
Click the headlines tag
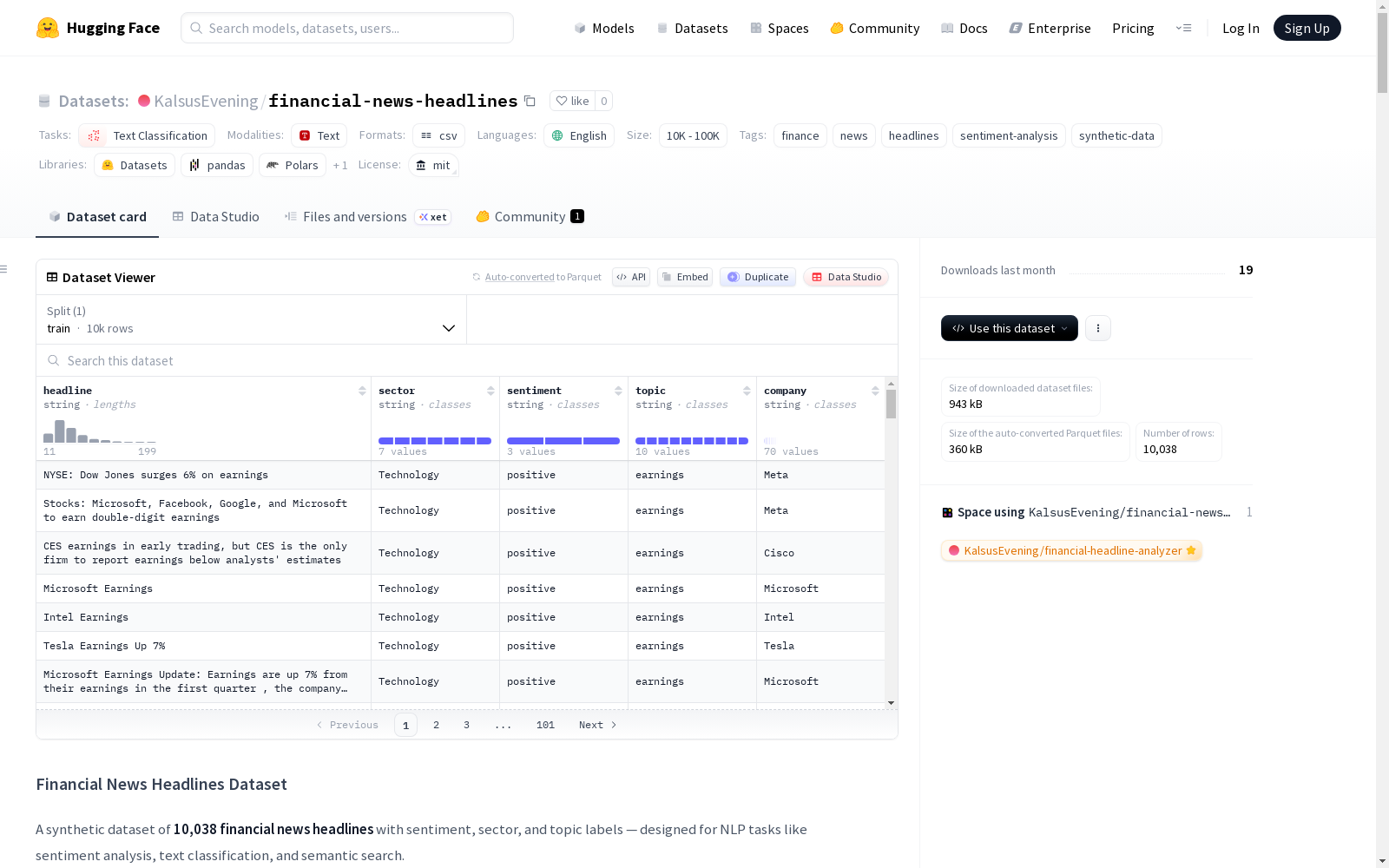click(914, 135)
